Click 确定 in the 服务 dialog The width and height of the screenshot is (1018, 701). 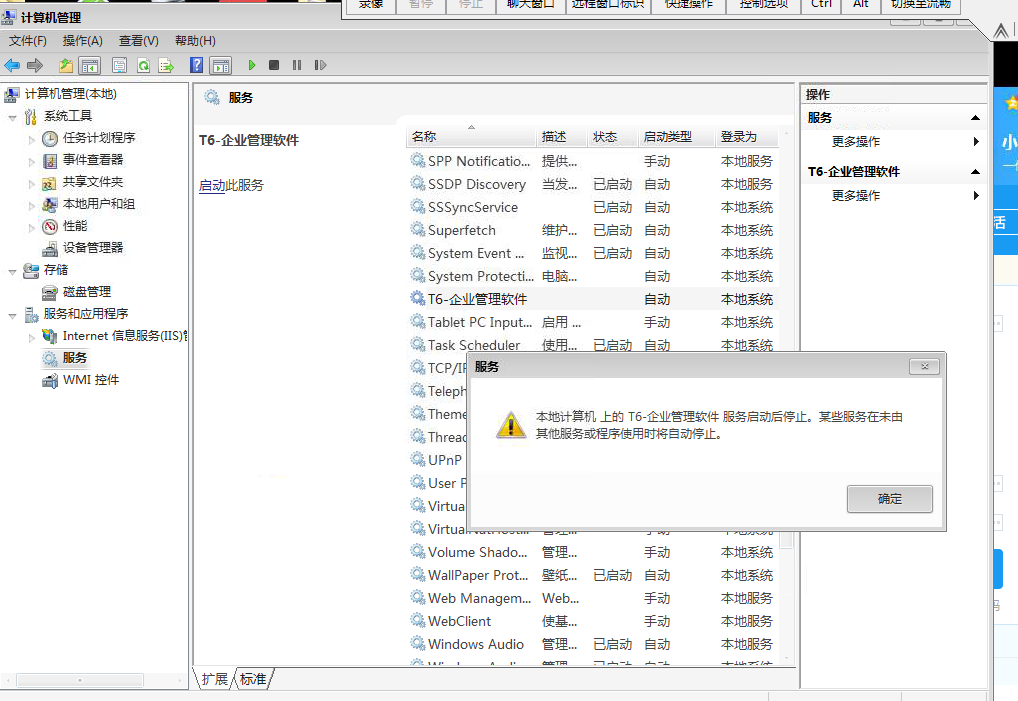pyautogui.click(x=889, y=499)
